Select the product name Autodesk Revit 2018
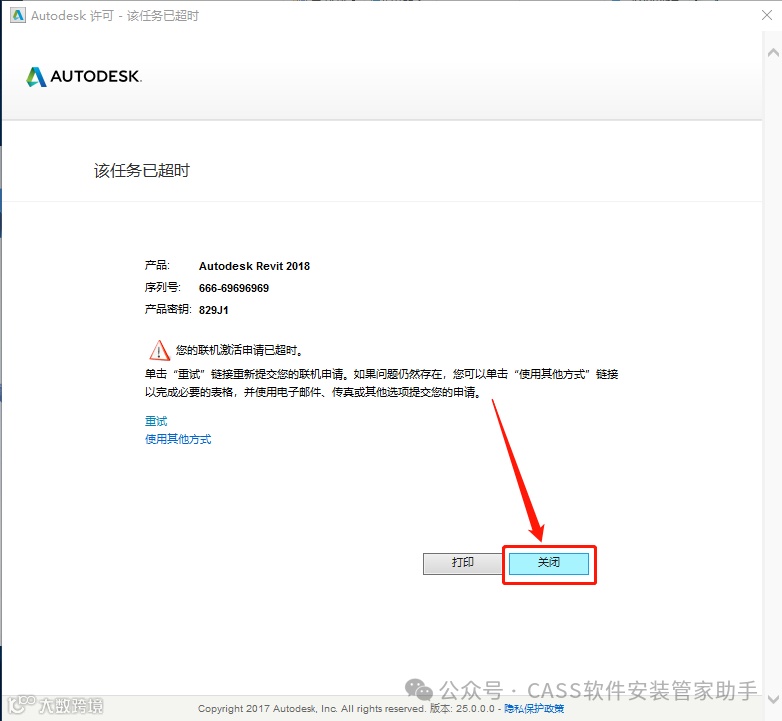 click(x=254, y=266)
